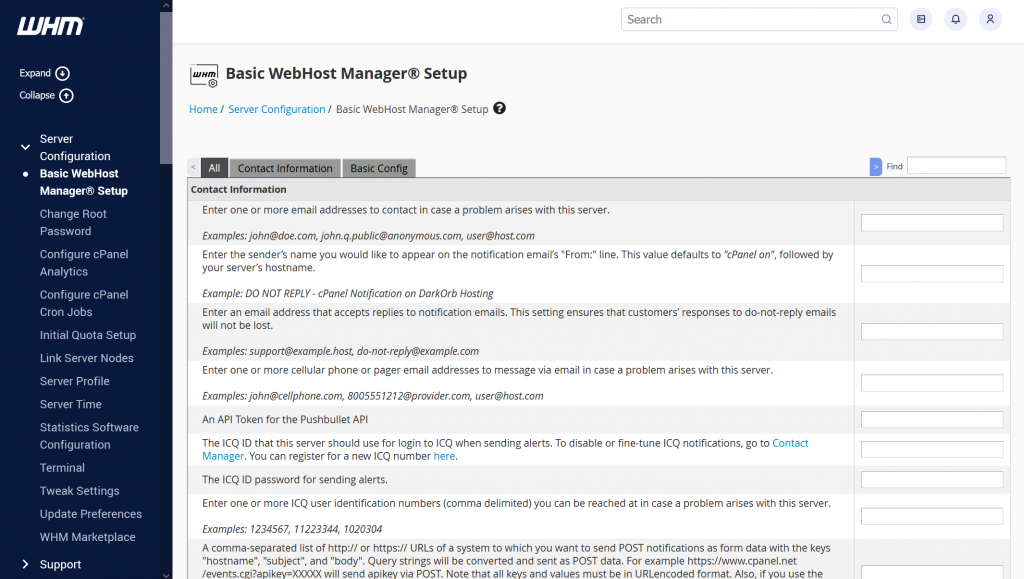Click the left tab scroll arrow
Image resolution: width=1024 pixels, height=579 pixels.
click(x=193, y=167)
